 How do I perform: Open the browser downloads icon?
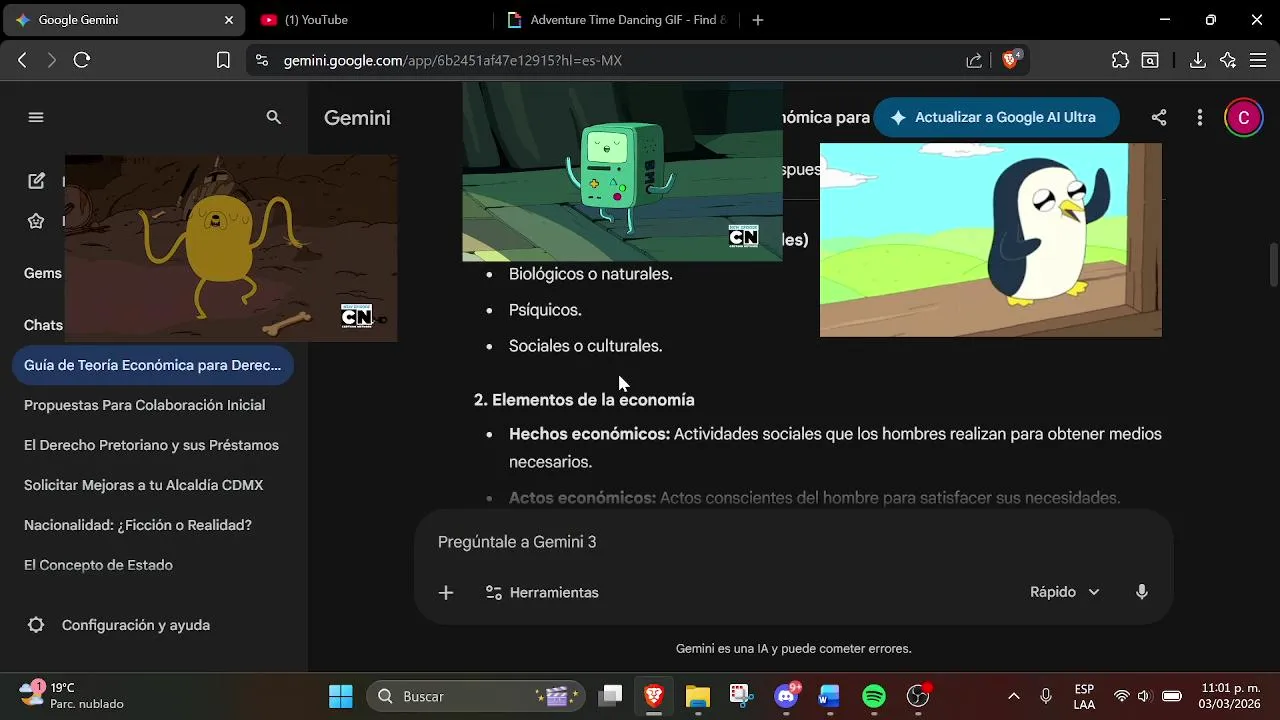[1198, 60]
